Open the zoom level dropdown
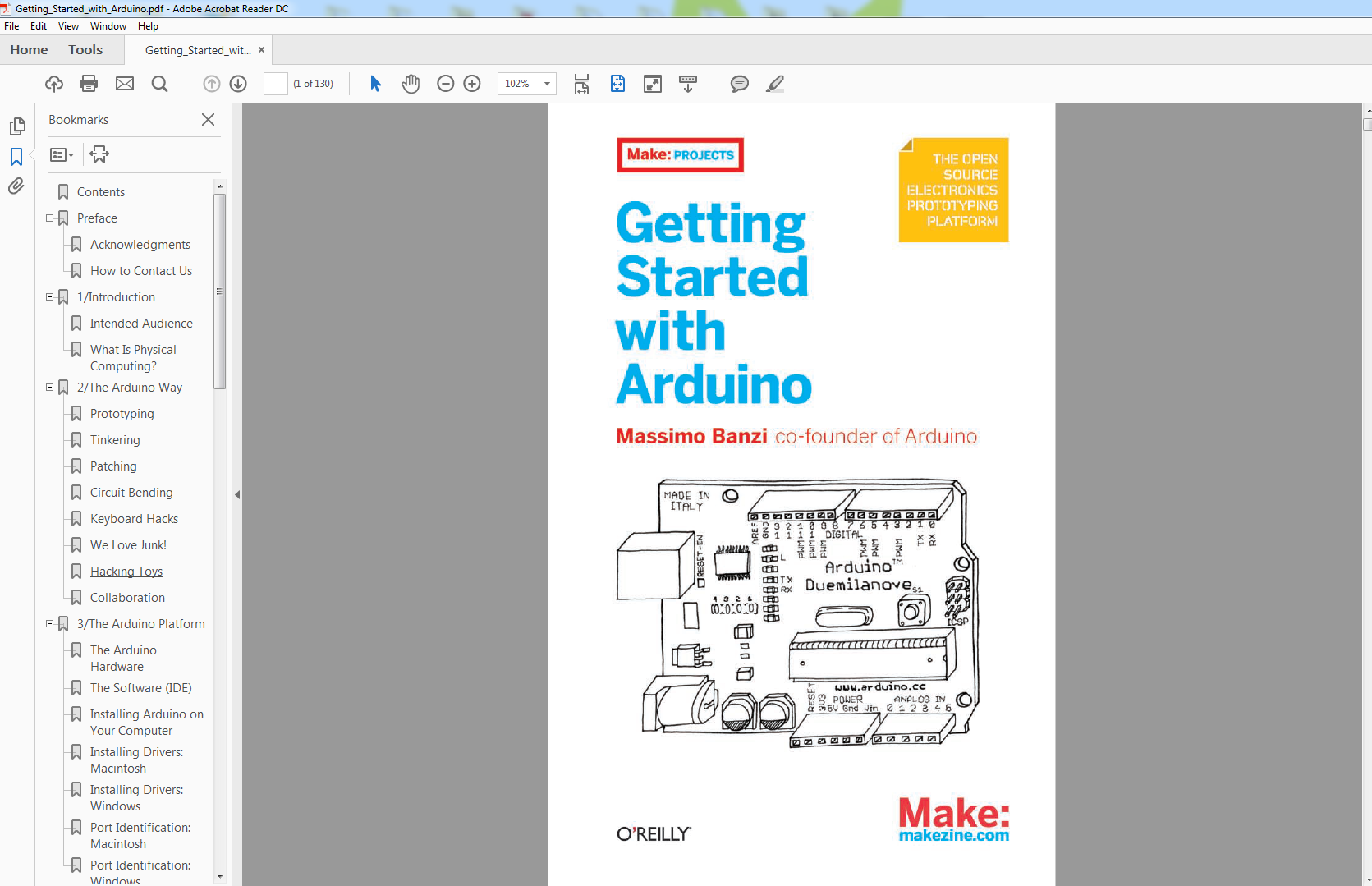Viewport: 1372px width, 886px height. [x=547, y=84]
